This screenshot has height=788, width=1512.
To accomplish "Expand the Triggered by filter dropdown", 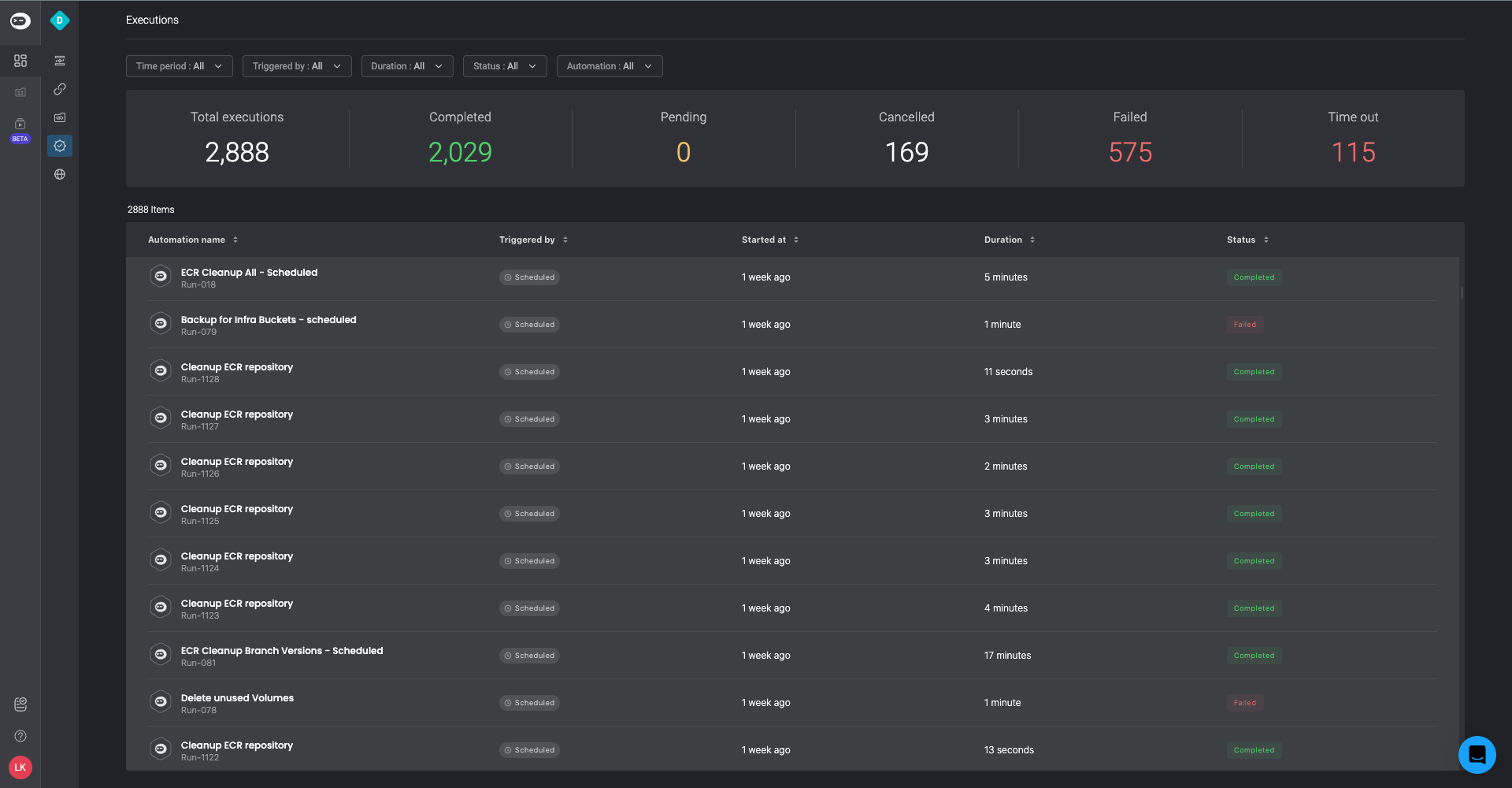I will tap(297, 66).
